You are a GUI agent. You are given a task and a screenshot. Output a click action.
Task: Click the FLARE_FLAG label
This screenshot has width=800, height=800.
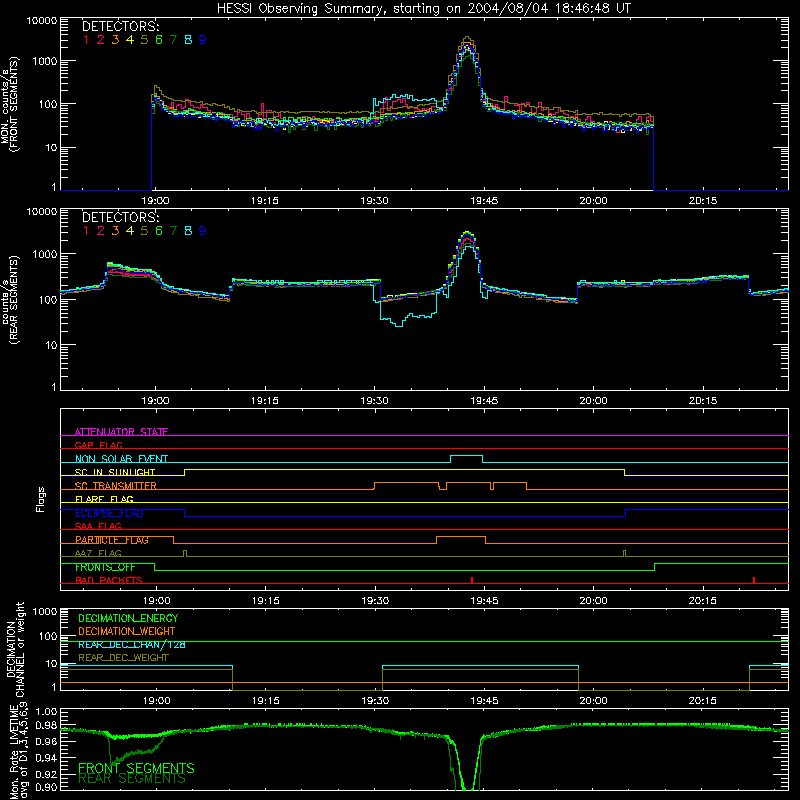(x=104, y=499)
